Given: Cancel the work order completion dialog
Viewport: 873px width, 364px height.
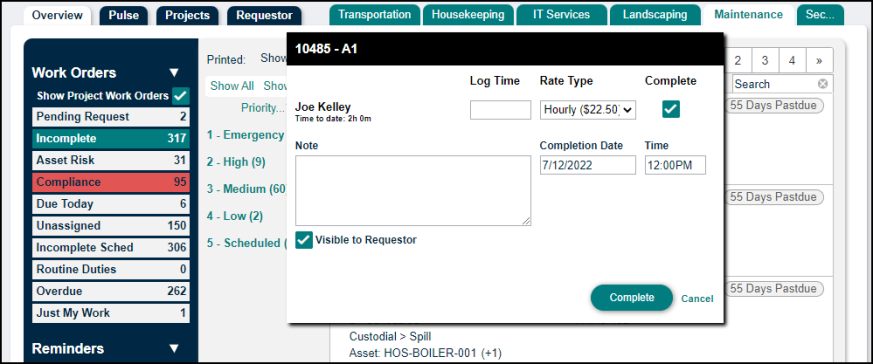Looking at the screenshot, I should pos(697,299).
